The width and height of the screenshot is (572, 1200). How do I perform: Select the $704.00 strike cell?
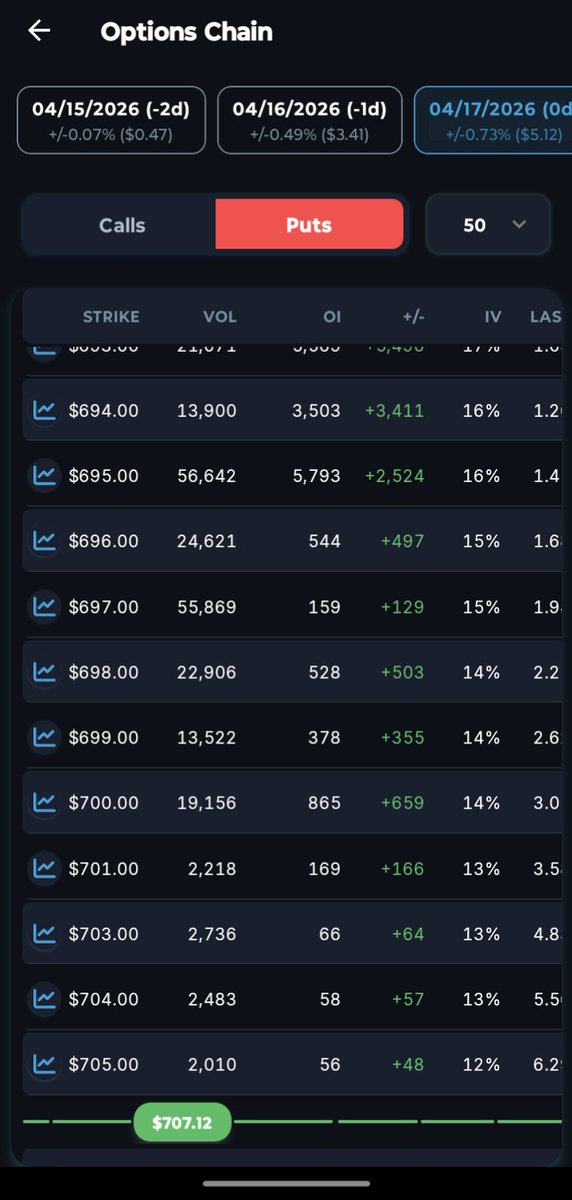(104, 998)
